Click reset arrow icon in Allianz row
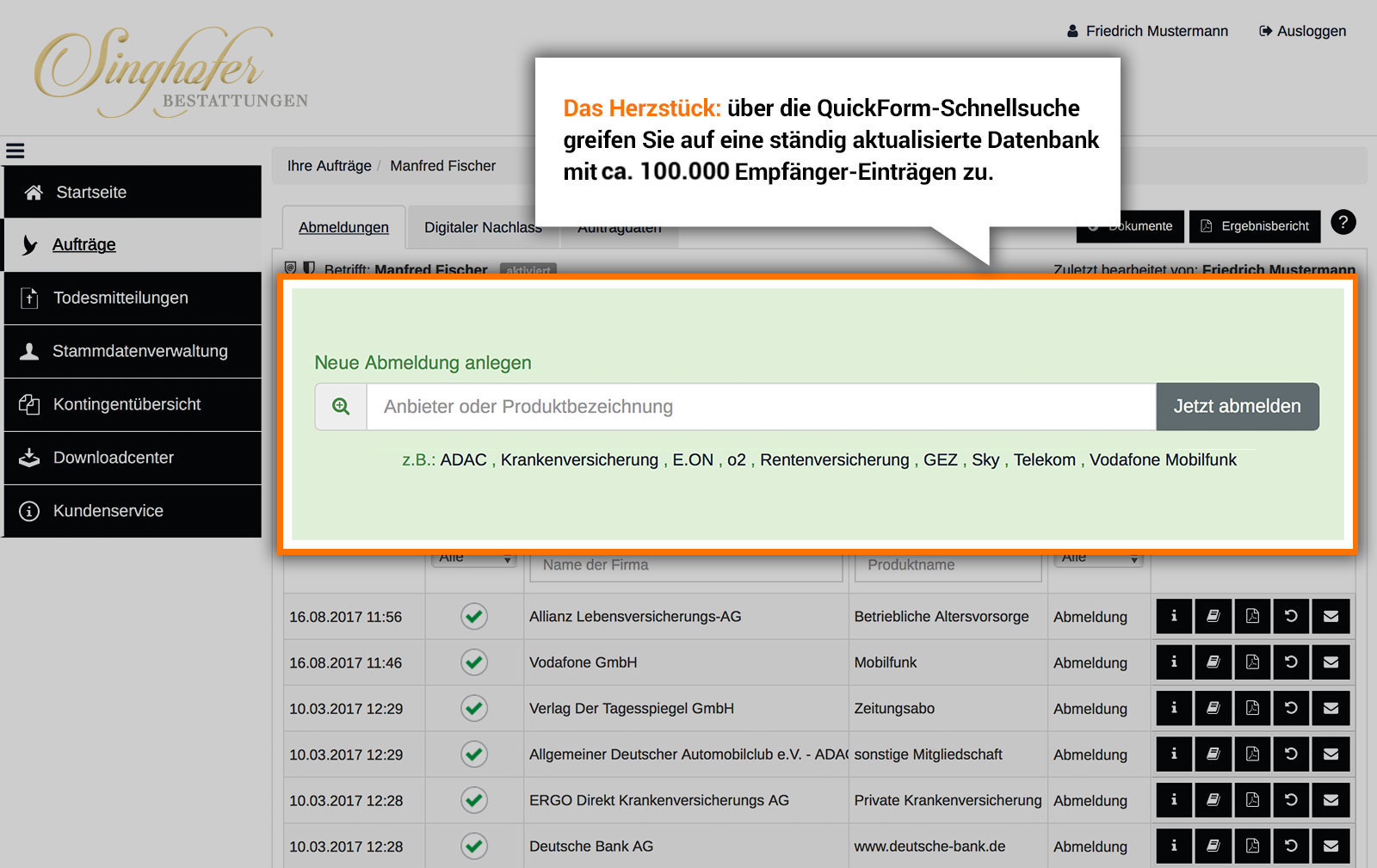Screen dimensions: 1377x868 [1291, 616]
